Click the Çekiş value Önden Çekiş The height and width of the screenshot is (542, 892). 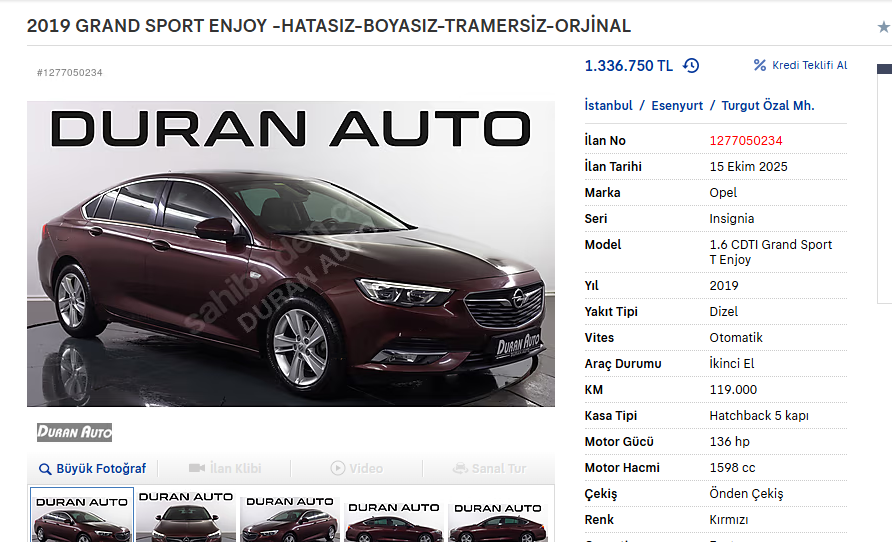(x=746, y=494)
